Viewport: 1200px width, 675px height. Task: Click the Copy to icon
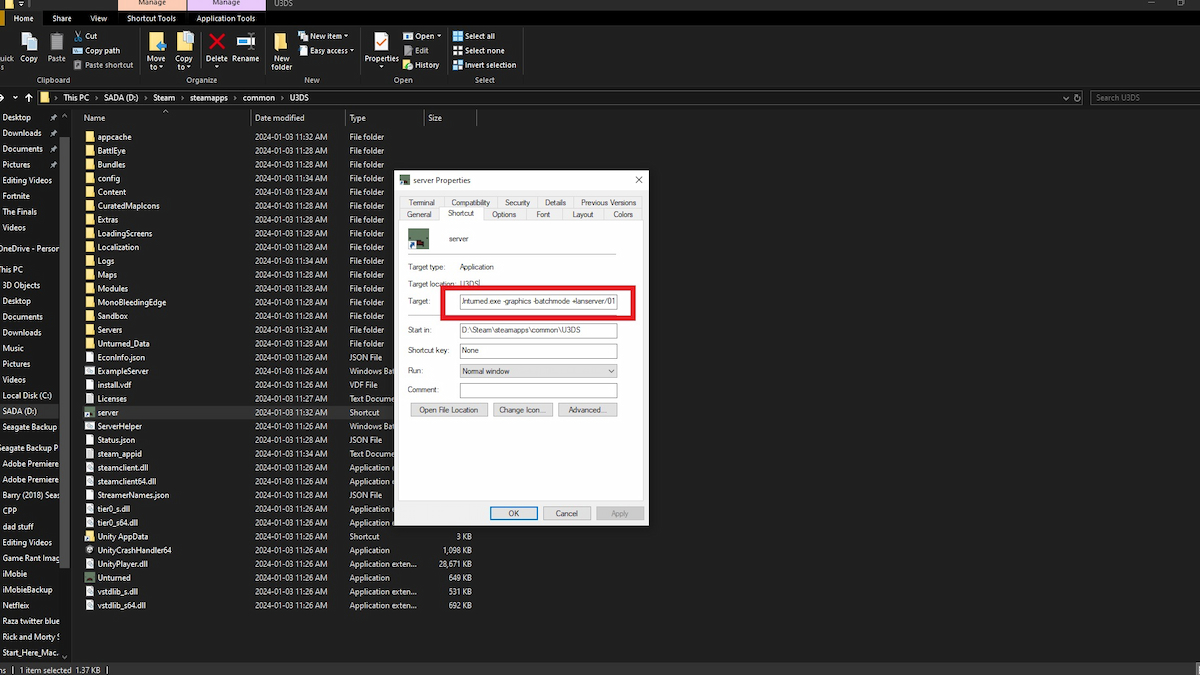click(184, 47)
